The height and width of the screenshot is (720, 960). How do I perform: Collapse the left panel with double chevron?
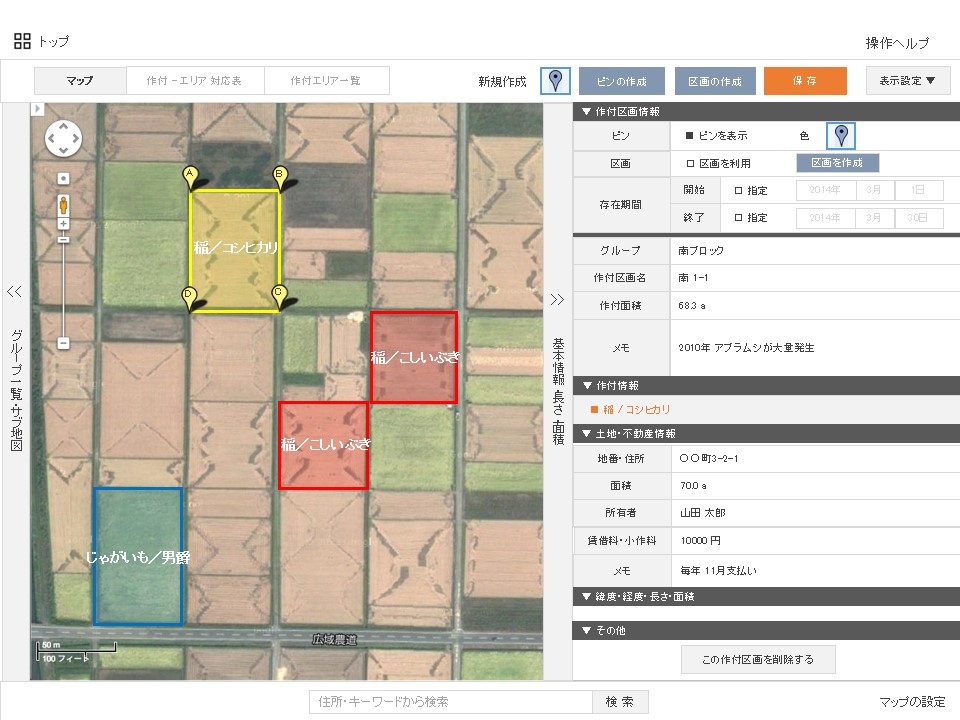[x=14, y=291]
